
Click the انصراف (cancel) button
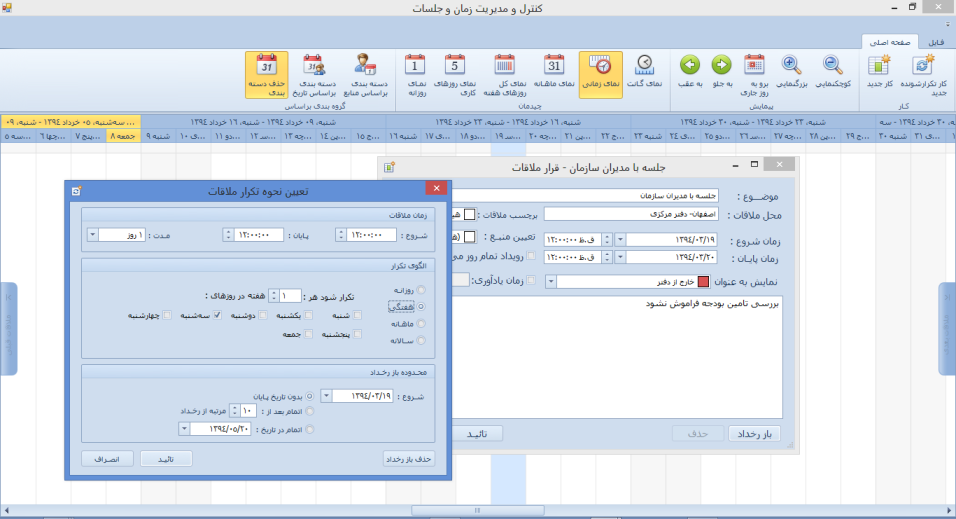[x=108, y=459]
